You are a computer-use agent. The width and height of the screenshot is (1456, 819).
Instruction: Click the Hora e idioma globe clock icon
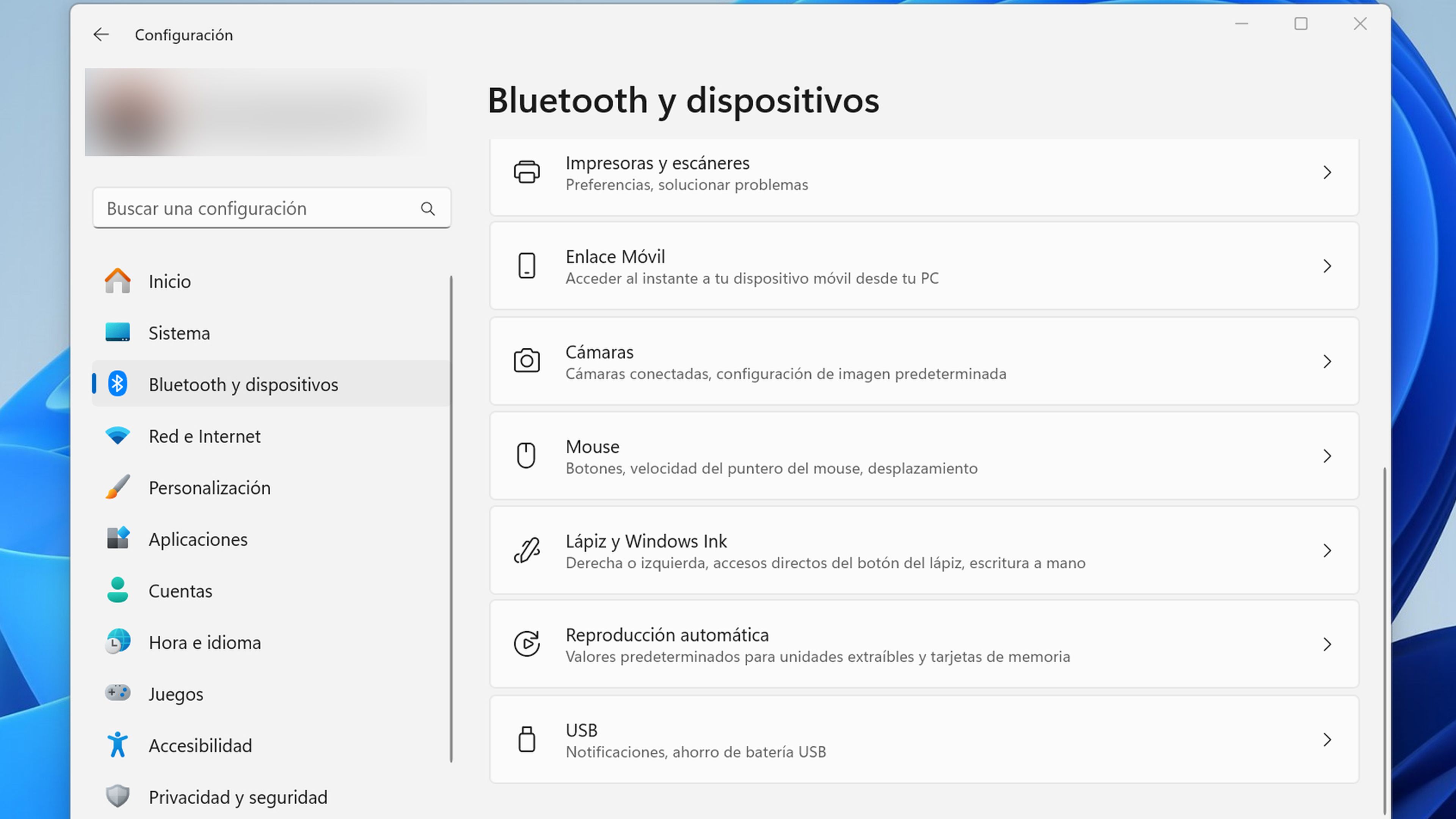coord(118,642)
